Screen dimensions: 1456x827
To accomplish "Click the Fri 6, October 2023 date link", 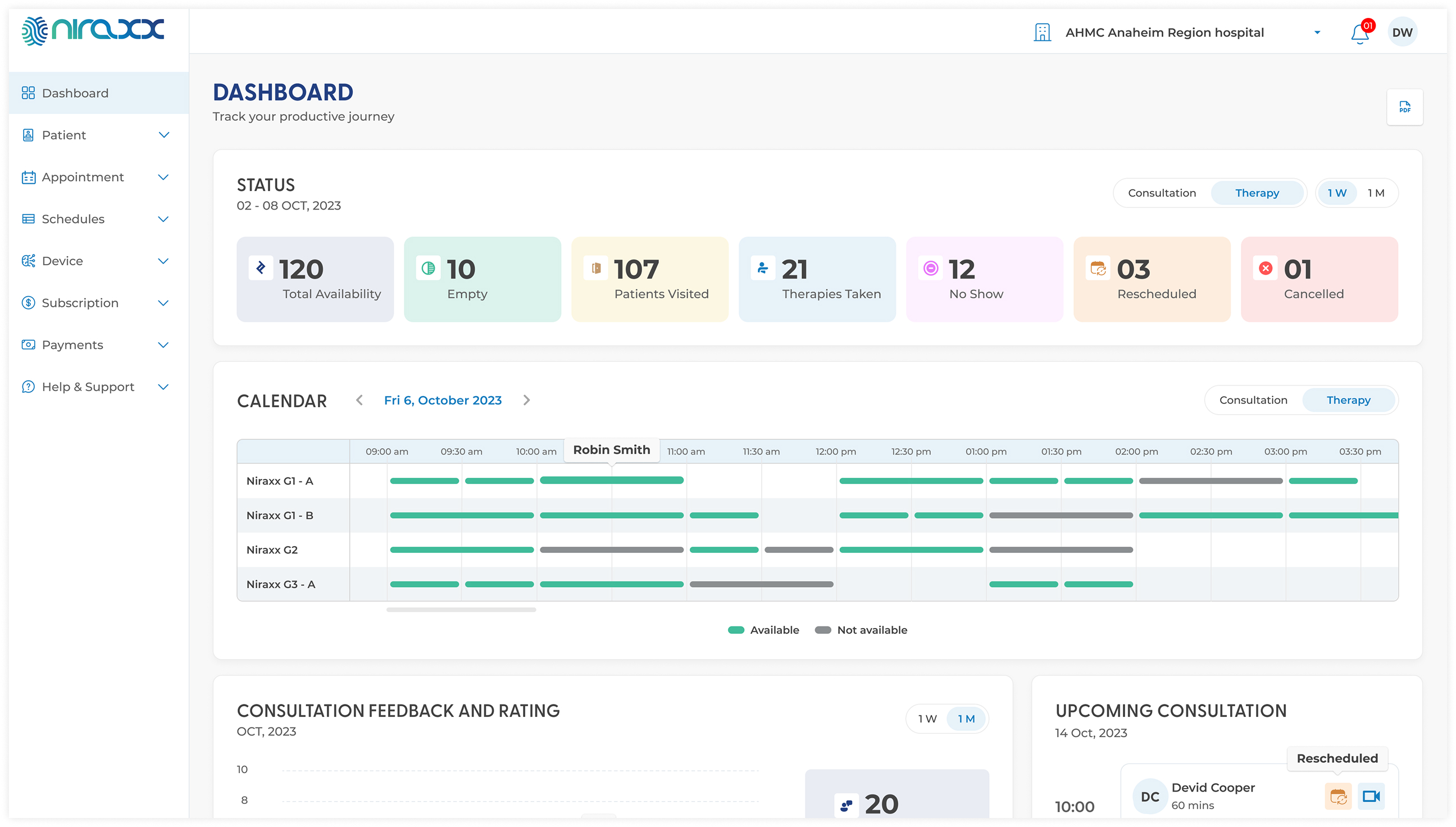I will (443, 400).
